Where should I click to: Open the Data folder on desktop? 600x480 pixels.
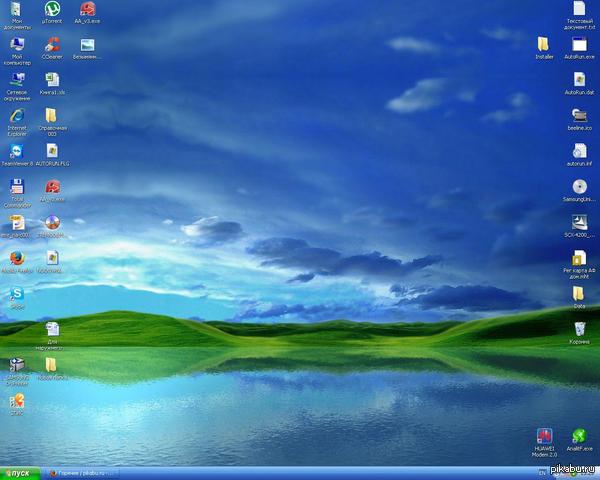pos(579,294)
